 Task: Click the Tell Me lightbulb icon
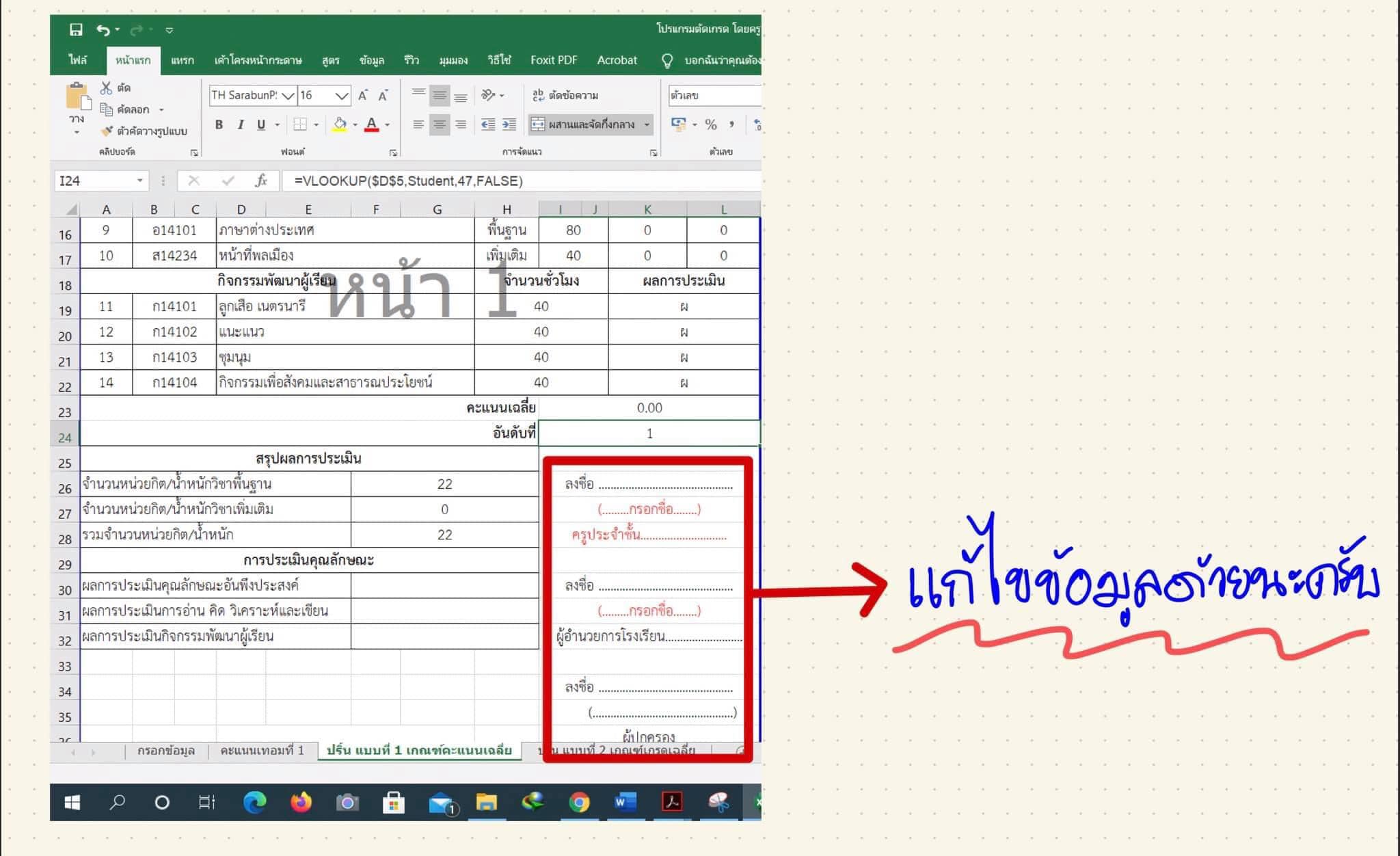tap(667, 61)
